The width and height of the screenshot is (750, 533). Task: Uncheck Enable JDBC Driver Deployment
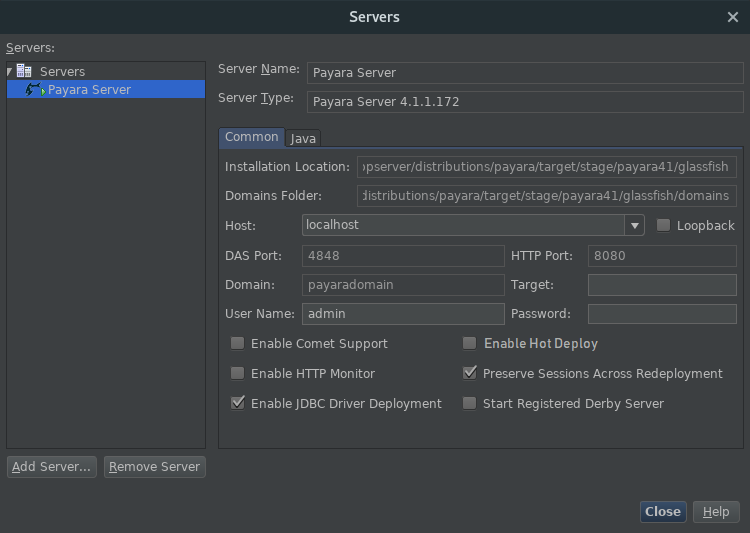pyautogui.click(x=238, y=404)
